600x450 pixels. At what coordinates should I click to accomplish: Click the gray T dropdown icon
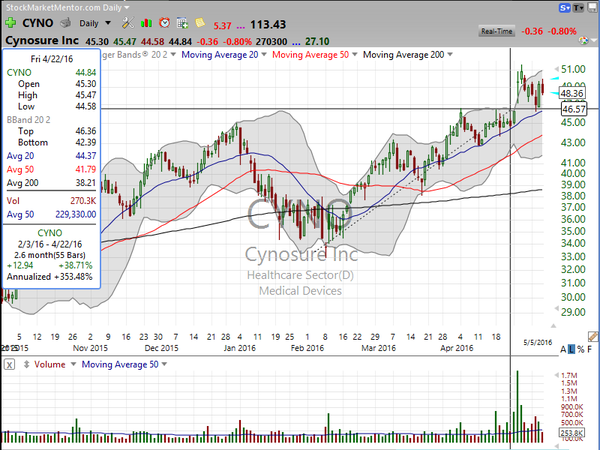(x=578, y=8)
